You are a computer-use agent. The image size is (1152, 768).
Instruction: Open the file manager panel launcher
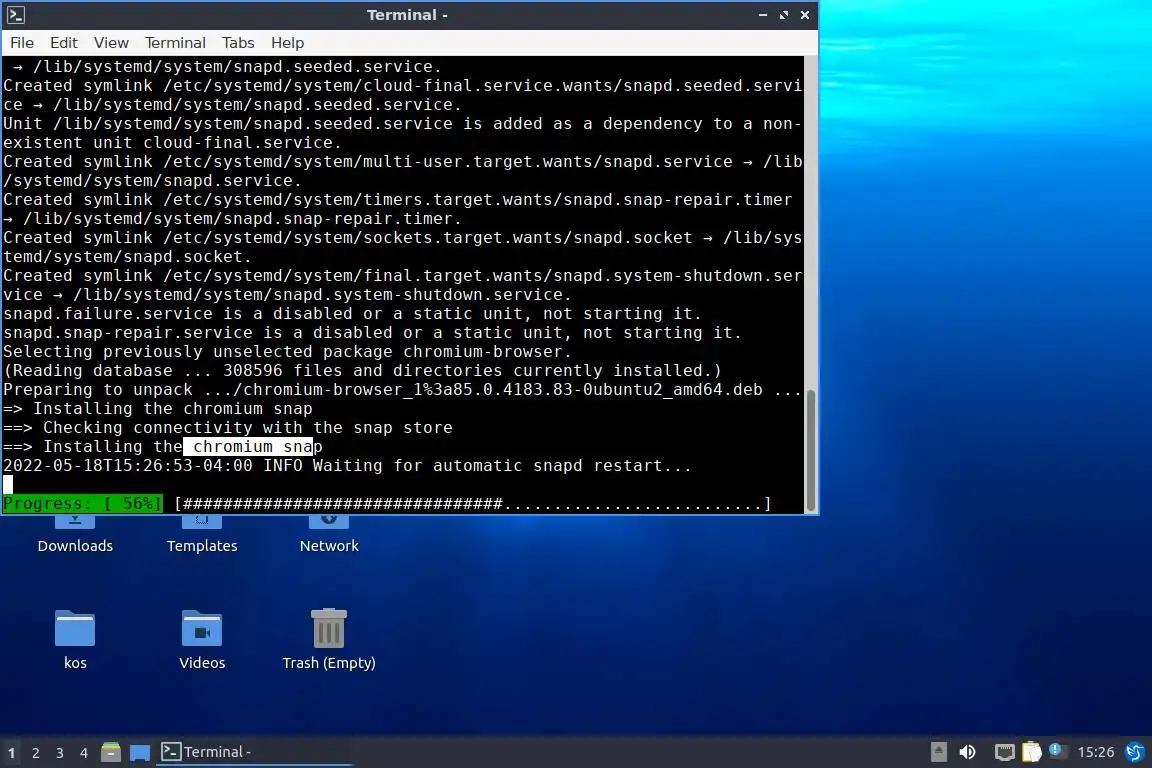[x=111, y=752]
